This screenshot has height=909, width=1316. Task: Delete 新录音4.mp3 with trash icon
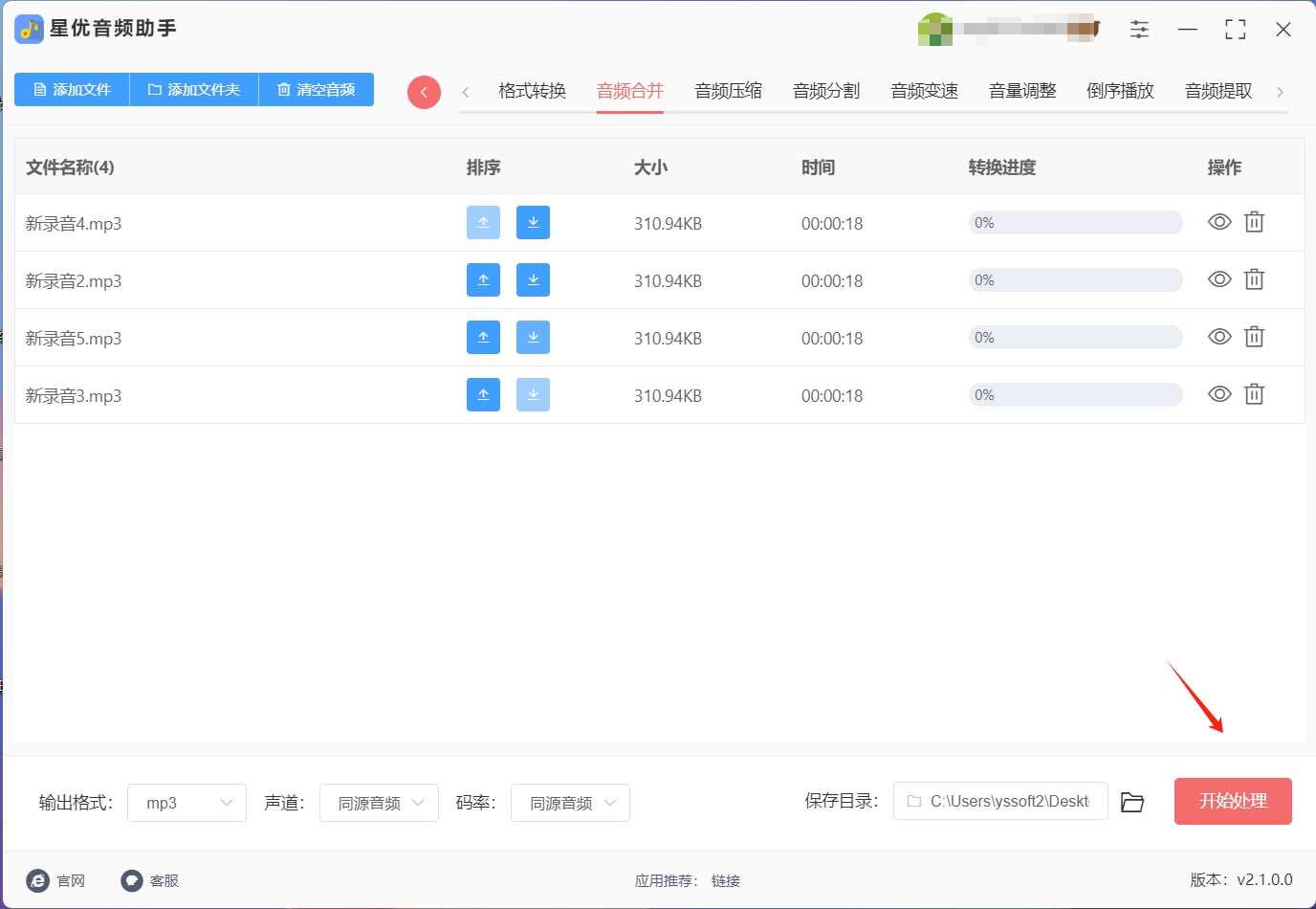pos(1254,222)
